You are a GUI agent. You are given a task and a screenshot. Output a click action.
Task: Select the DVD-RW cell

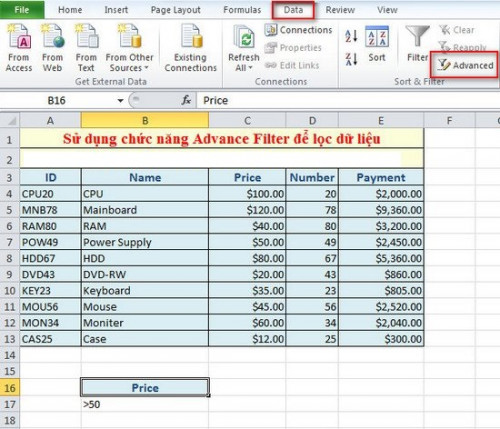point(145,274)
